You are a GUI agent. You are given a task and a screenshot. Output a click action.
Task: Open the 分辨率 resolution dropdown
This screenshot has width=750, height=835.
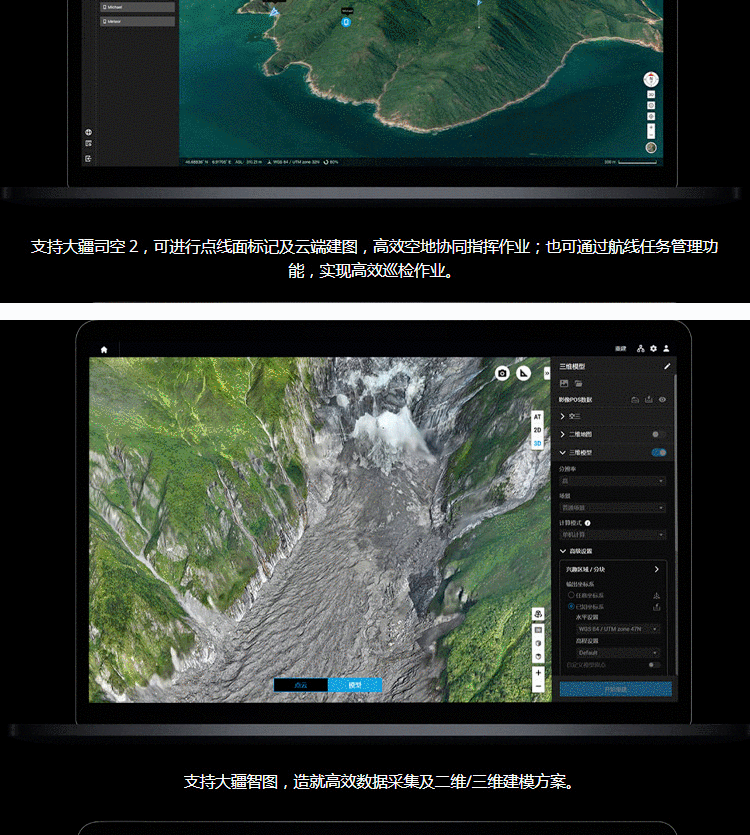[x=612, y=481]
